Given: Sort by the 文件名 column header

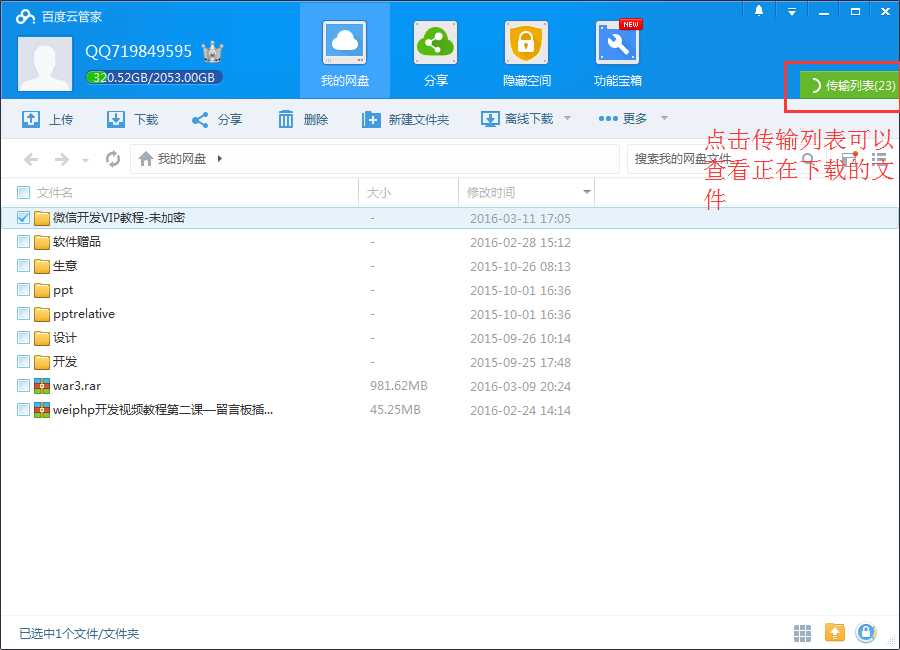Looking at the screenshot, I should click(x=55, y=192).
